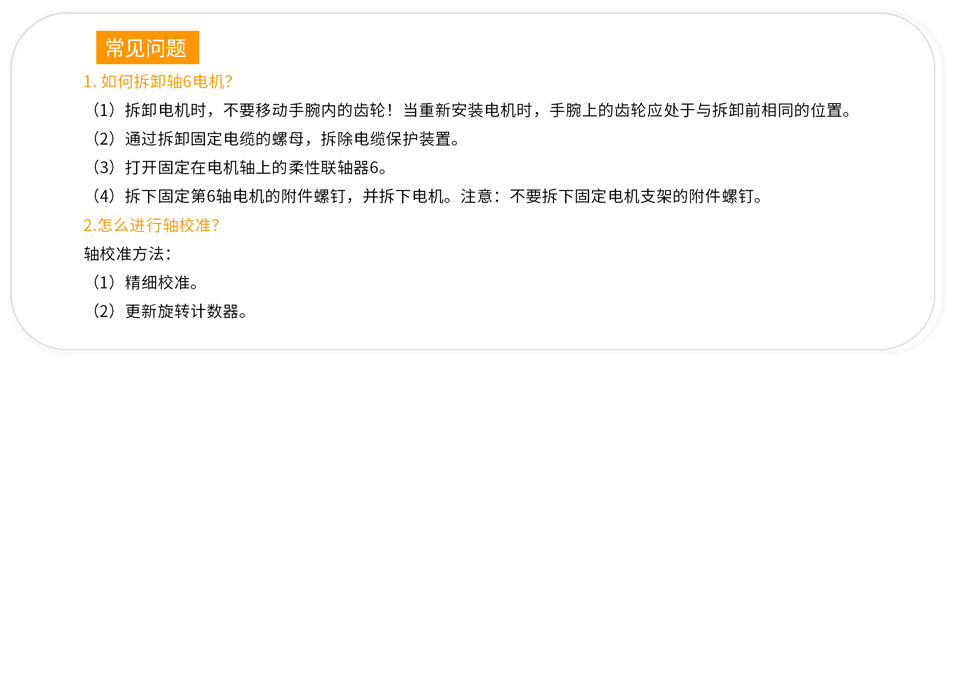Click the text 手腕上的齿轮应处于与拆卸前相同的位置
This screenshot has height=679, width=960.
pyautogui.click(x=696, y=110)
